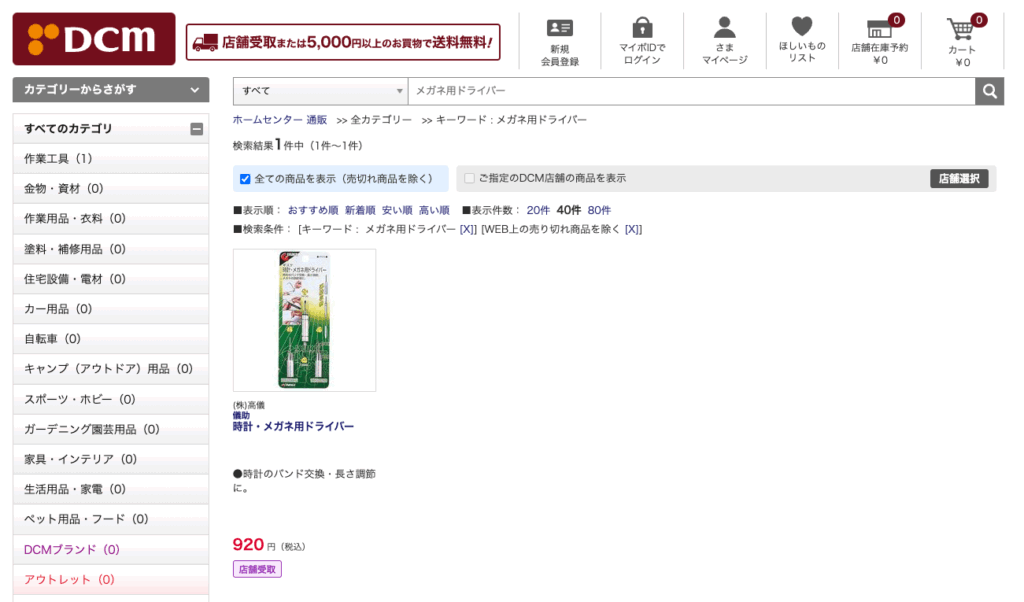Open the store stock reservation icon
Viewport: 1024px width, 602px height.
click(879, 28)
